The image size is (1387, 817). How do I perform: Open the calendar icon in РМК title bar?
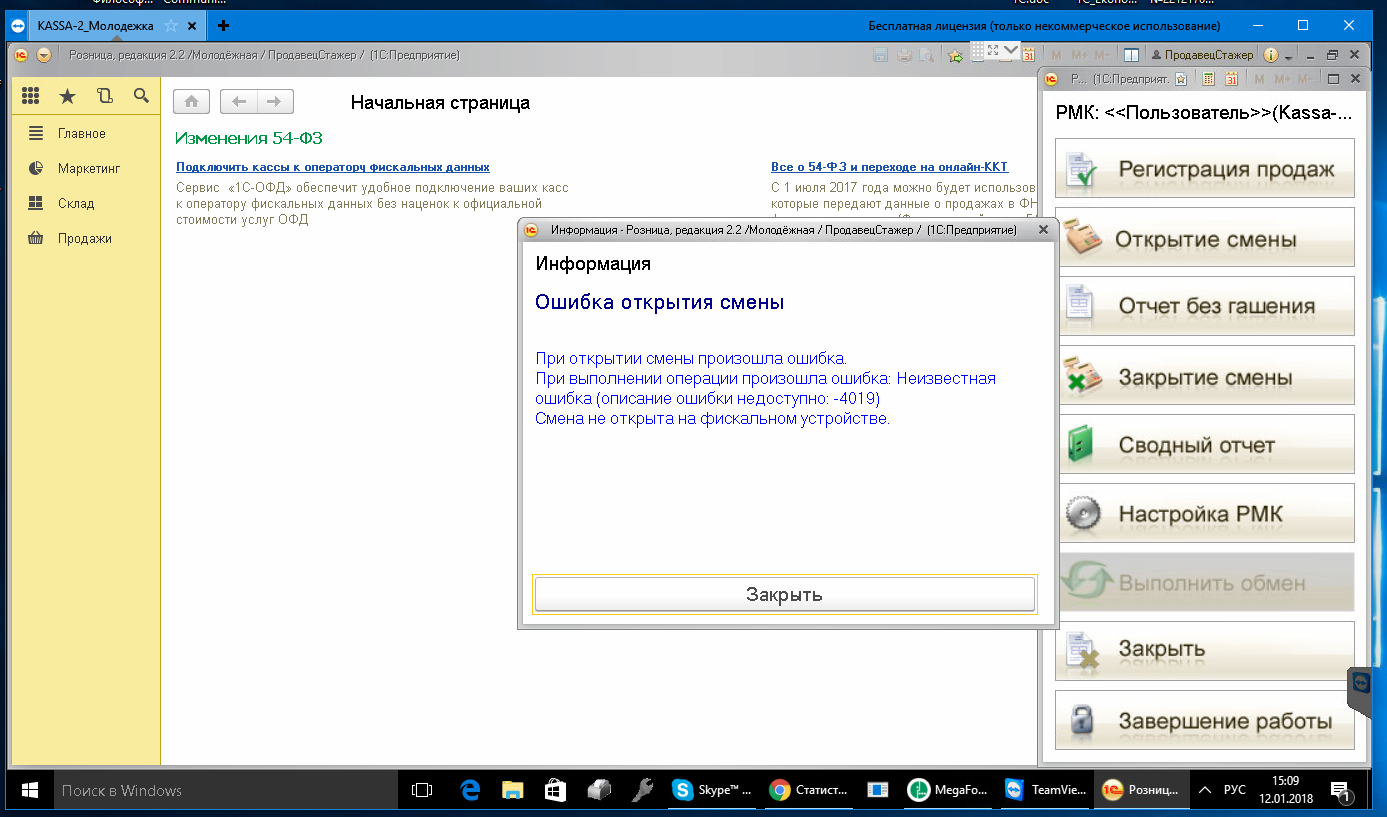pyautogui.click(x=1231, y=79)
